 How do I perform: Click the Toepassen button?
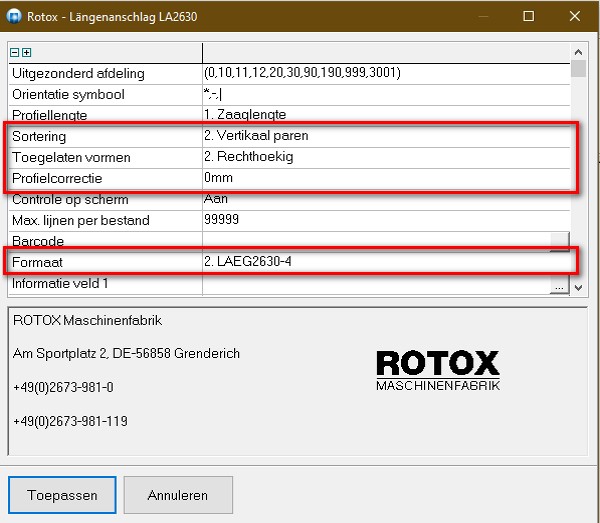[62, 495]
